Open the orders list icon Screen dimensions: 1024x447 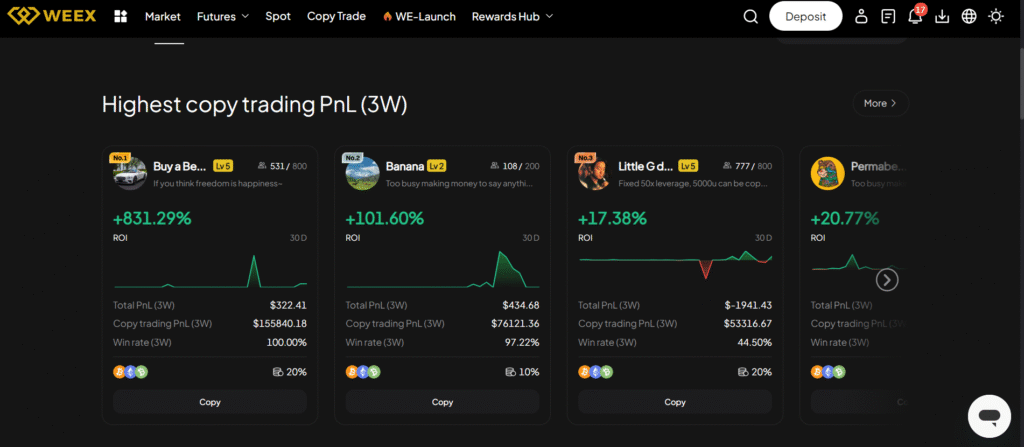pos(888,16)
